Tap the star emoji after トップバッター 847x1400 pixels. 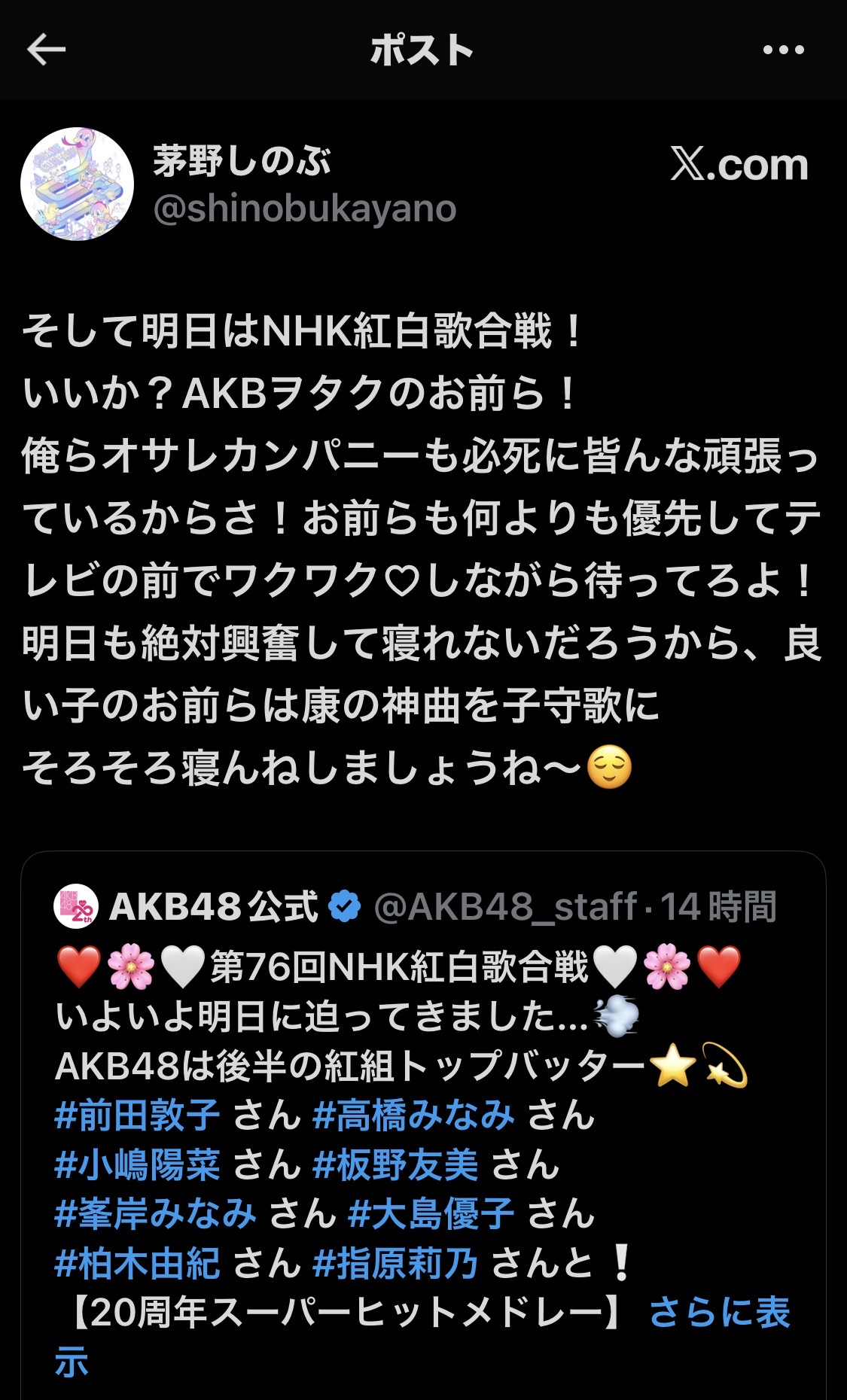(672, 1067)
